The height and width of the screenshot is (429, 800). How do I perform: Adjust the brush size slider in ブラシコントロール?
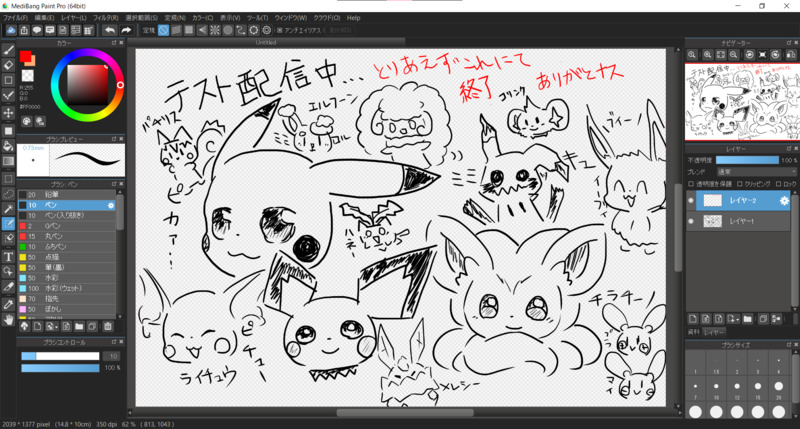click(x=60, y=356)
